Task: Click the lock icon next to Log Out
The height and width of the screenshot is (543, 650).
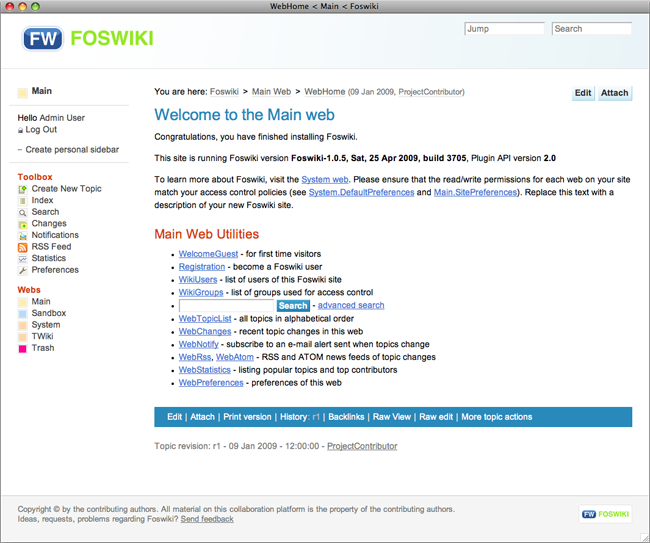Action: (x=20, y=130)
